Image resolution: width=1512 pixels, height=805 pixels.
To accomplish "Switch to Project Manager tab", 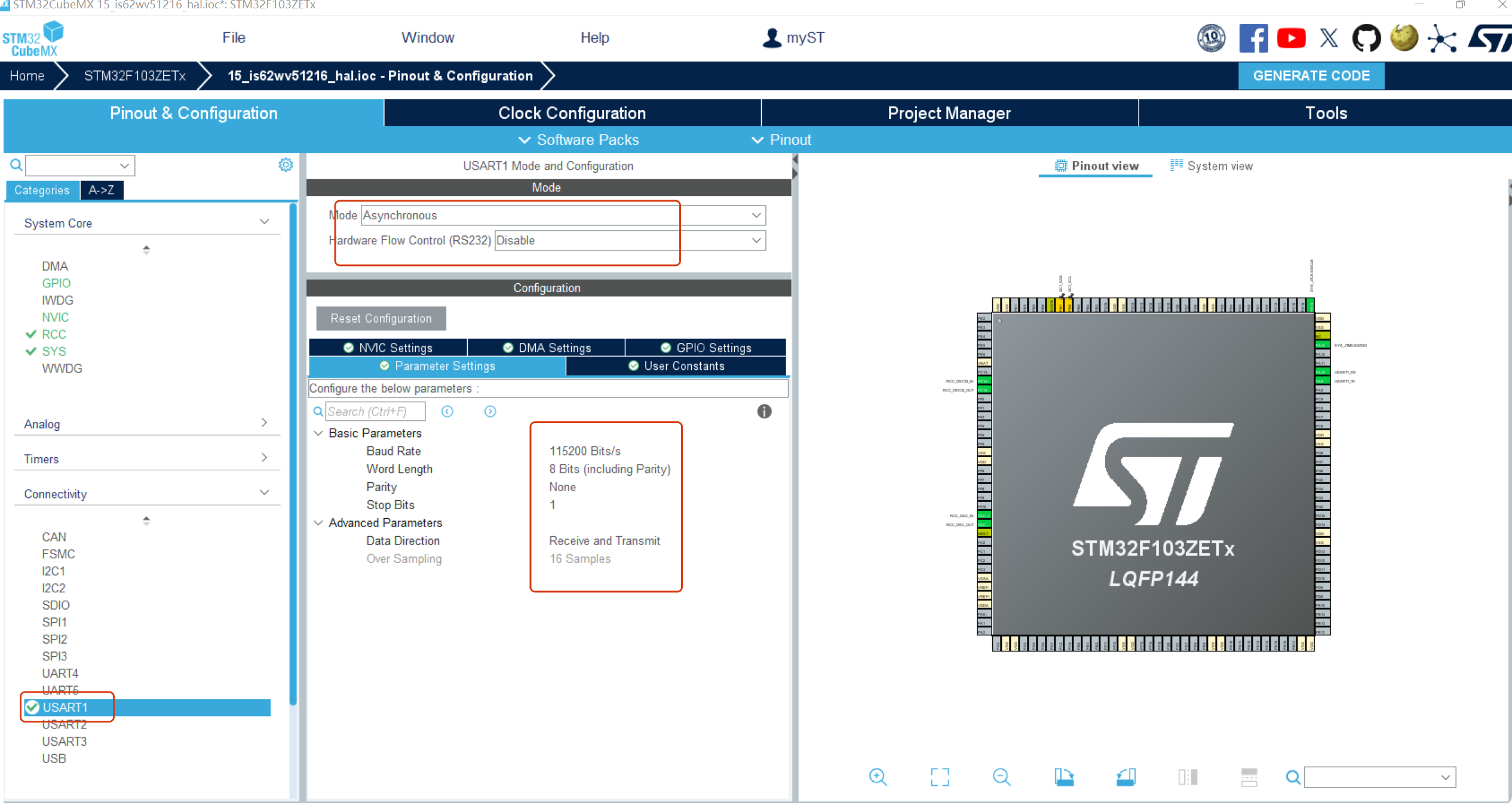I will point(949,113).
